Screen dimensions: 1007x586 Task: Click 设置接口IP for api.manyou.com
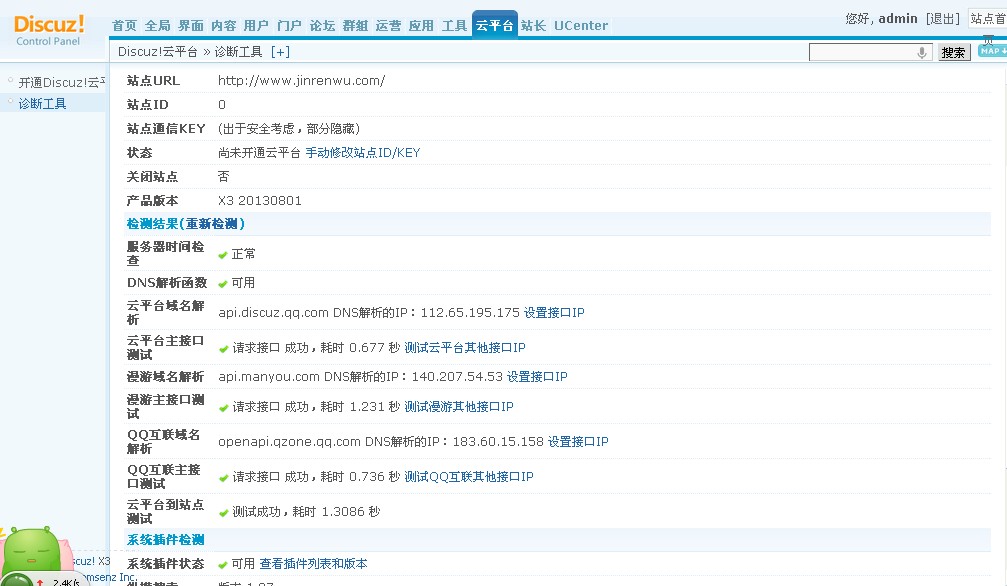click(x=538, y=377)
